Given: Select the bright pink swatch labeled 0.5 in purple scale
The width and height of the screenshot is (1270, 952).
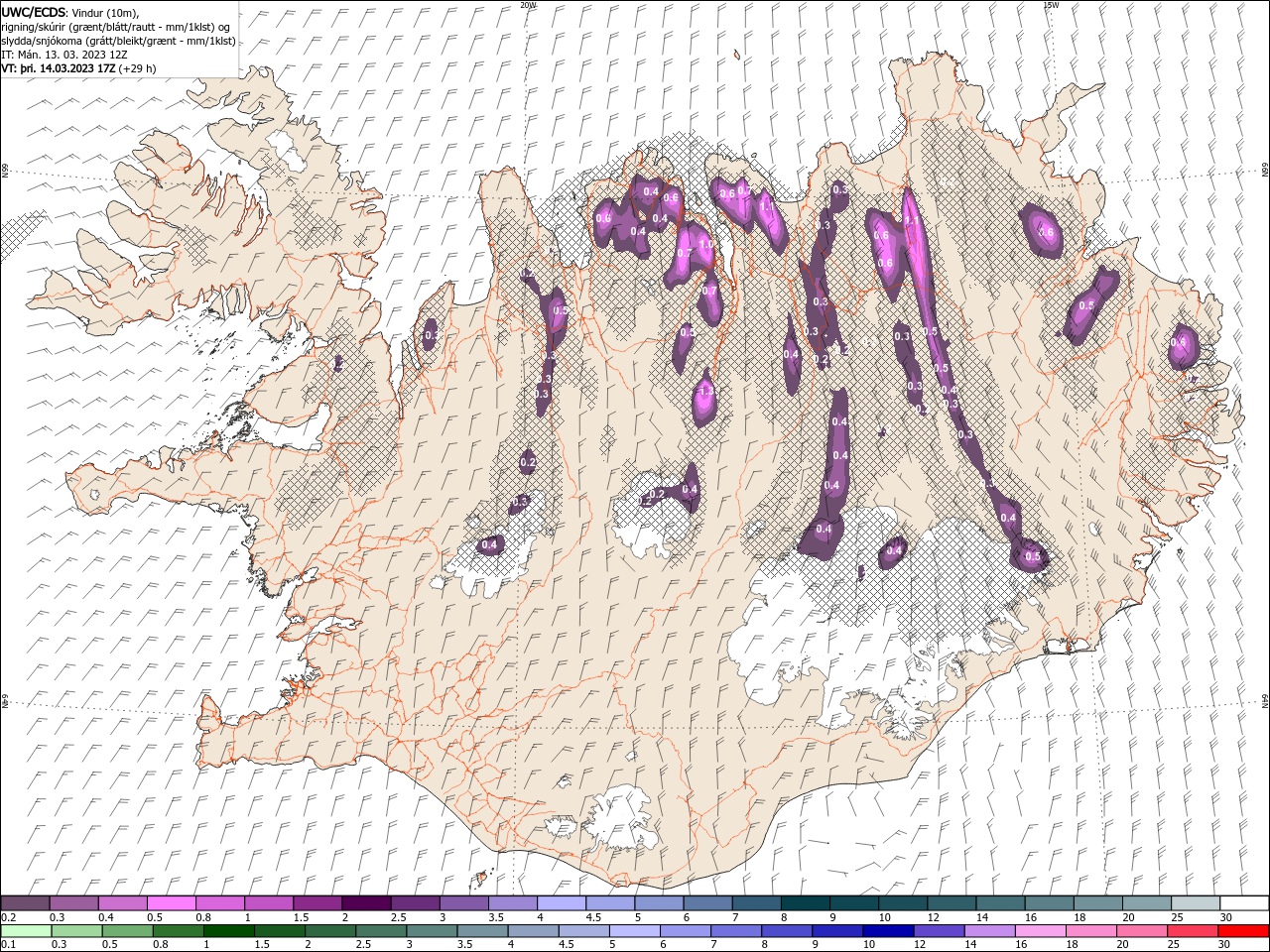Looking at the screenshot, I should click(172, 903).
